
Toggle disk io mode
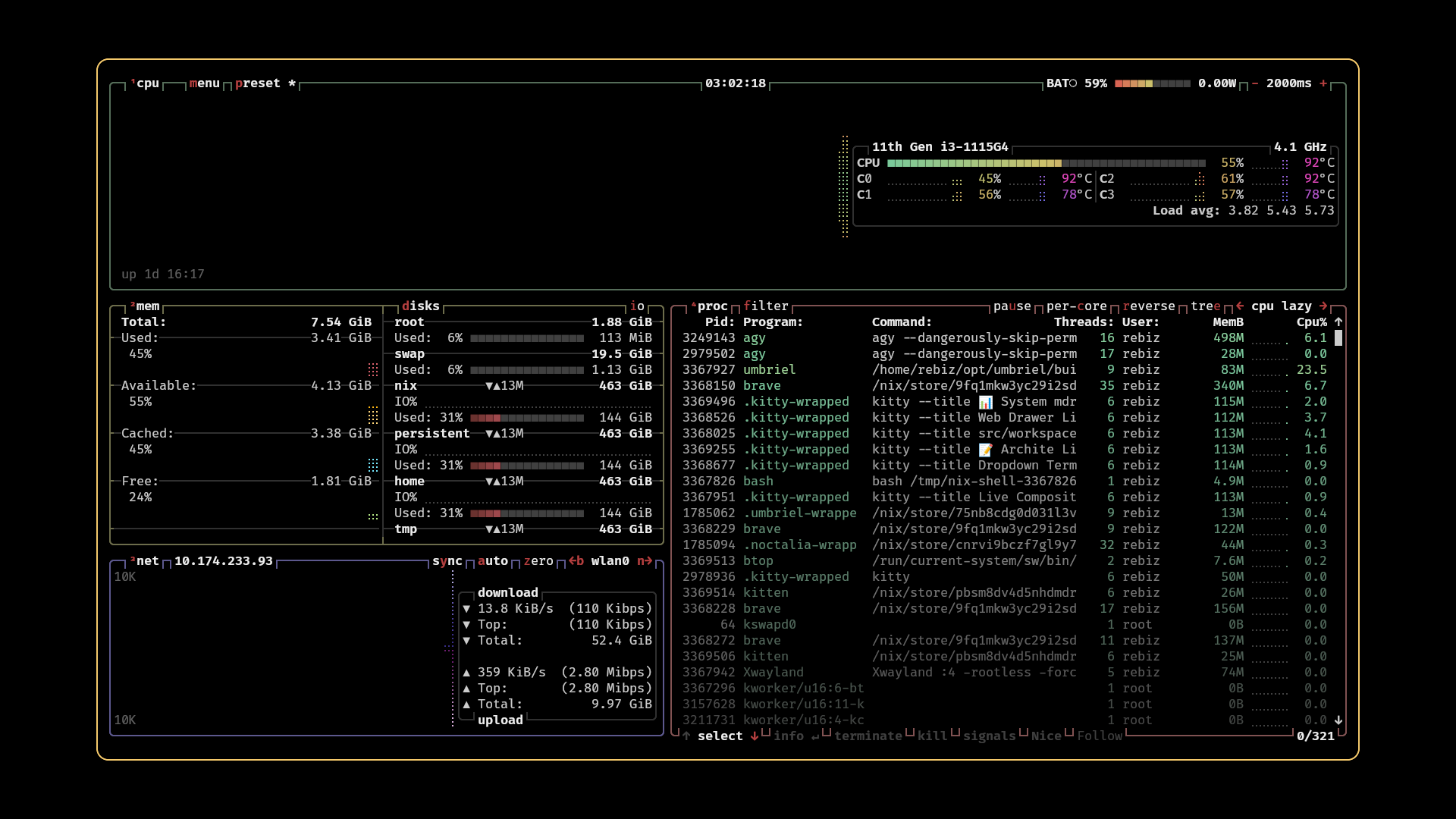[x=637, y=306]
